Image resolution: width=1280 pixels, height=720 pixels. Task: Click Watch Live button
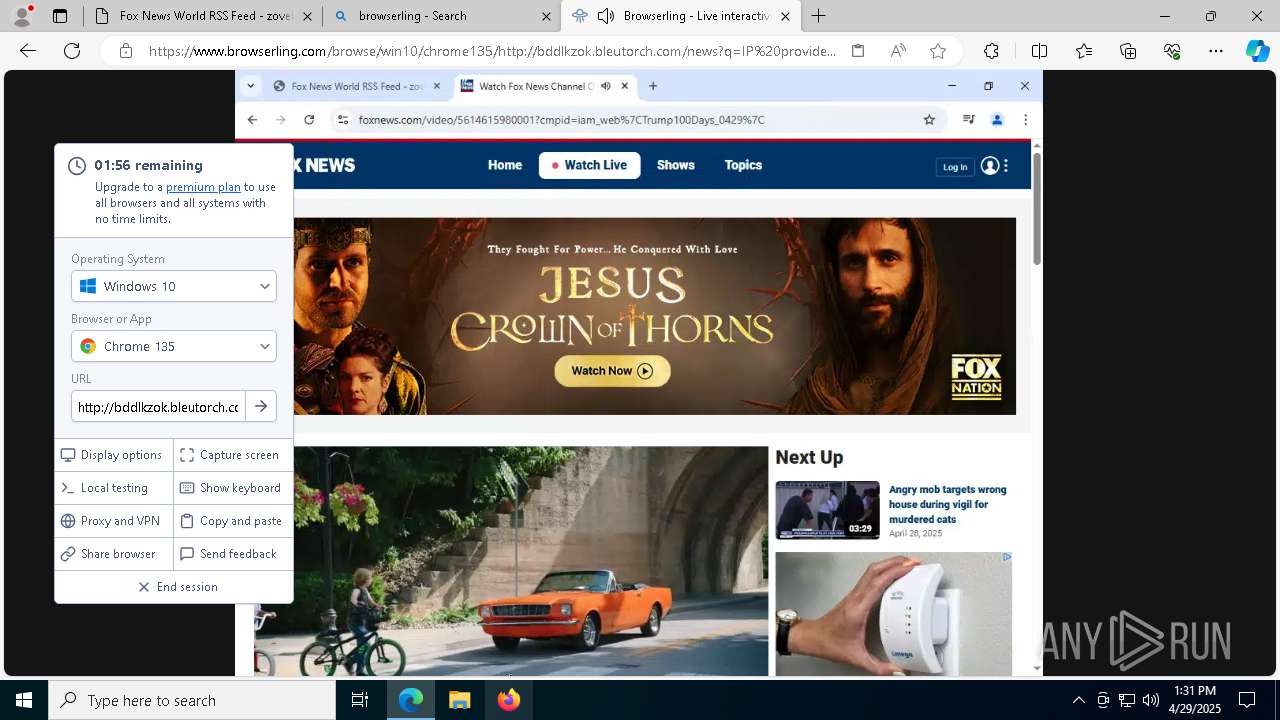pyautogui.click(x=589, y=165)
